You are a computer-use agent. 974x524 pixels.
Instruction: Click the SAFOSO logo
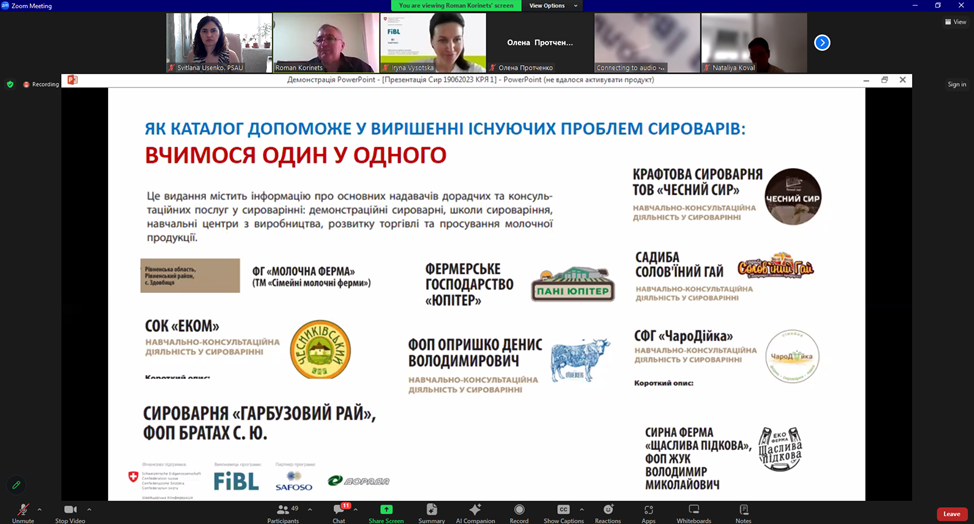click(294, 481)
